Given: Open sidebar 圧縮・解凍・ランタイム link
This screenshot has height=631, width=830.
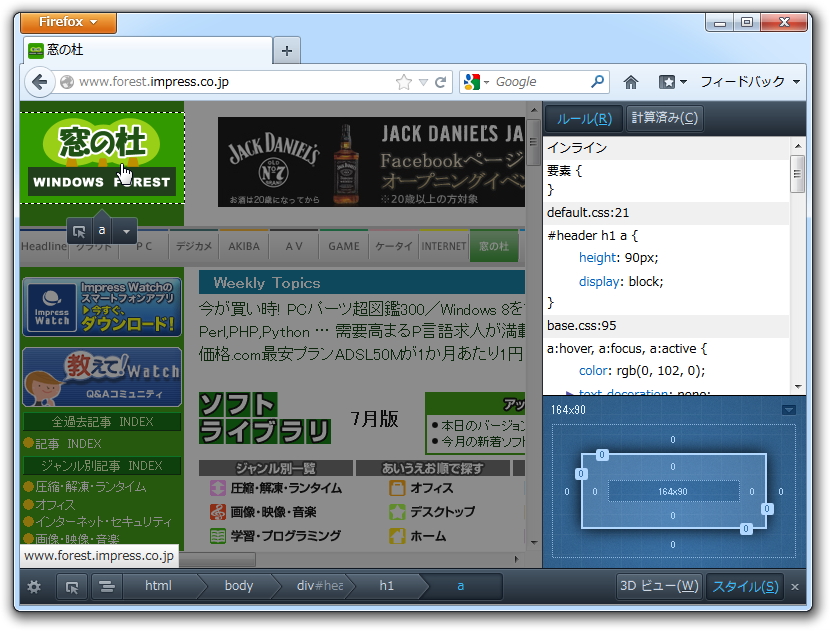Looking at the screenshot, I should [x=90, y=487].
